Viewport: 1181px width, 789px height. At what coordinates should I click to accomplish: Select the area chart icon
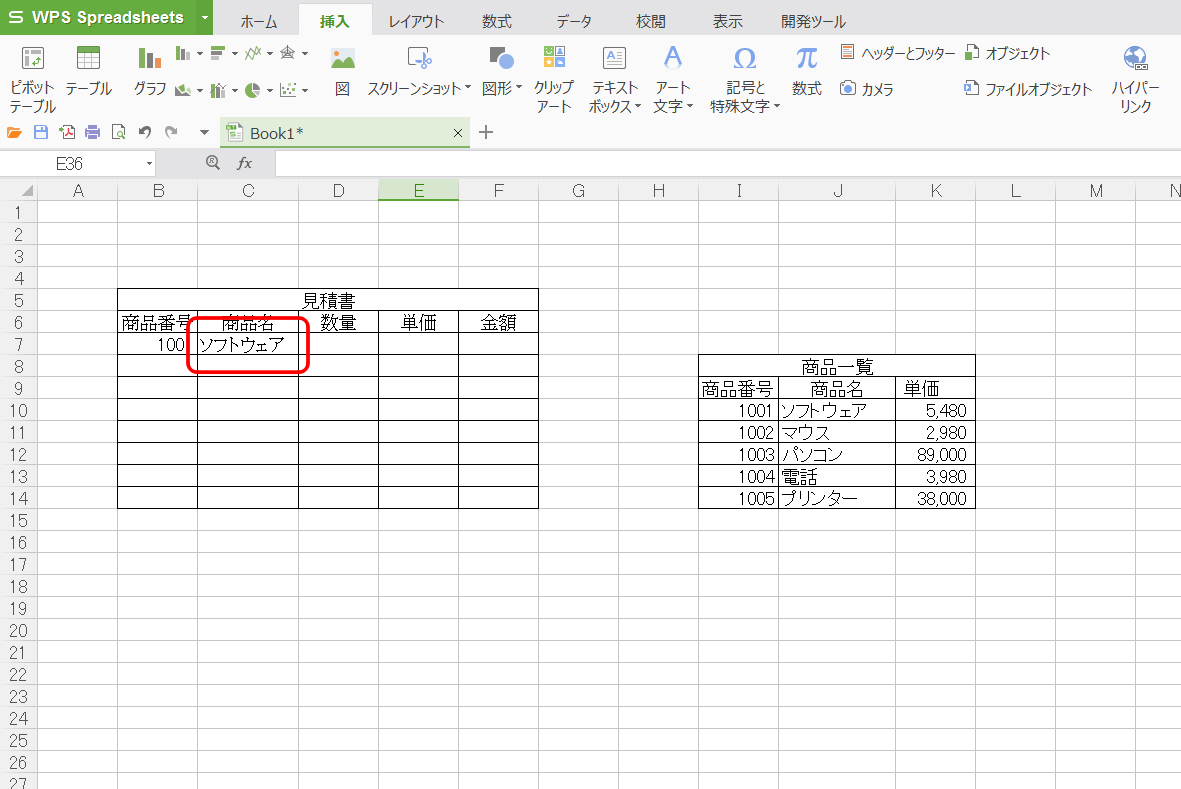point(182,90)
